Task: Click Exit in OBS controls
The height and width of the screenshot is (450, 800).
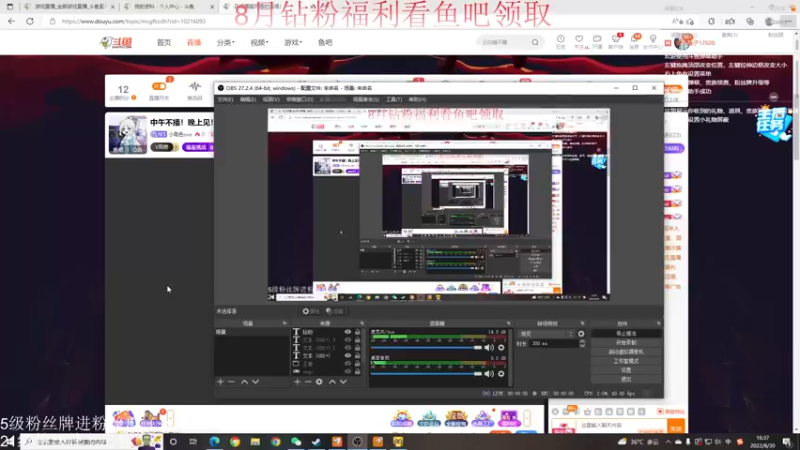Action: tap(626, 380)
